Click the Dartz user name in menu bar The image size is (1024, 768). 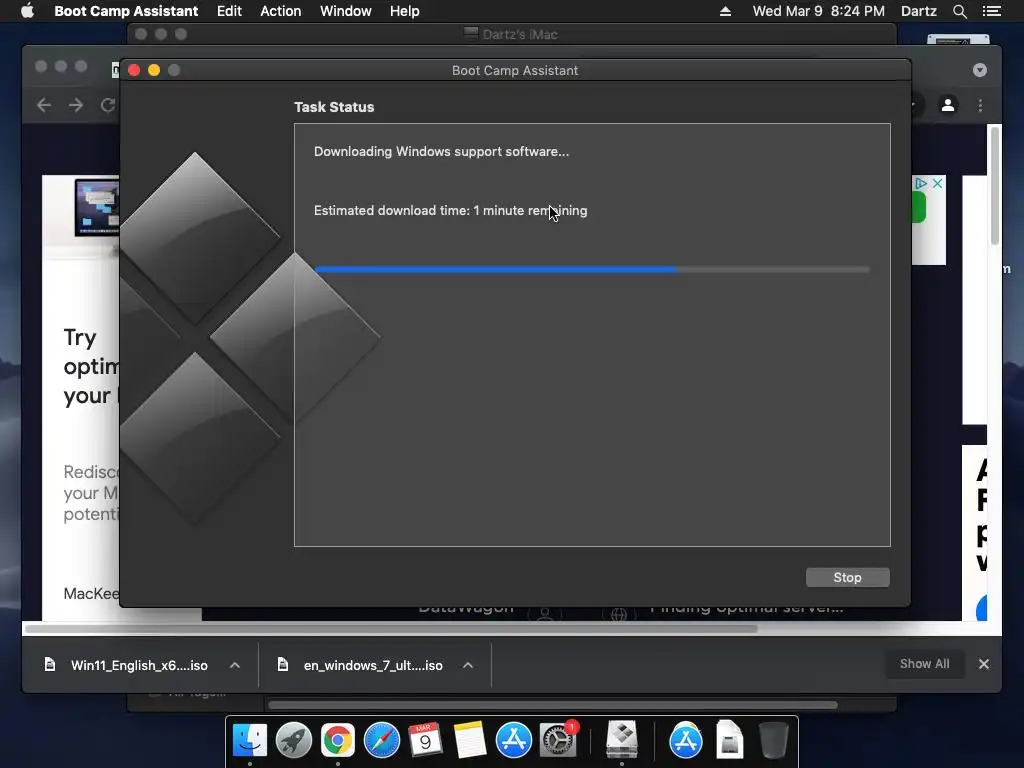(x=918, y=11)
